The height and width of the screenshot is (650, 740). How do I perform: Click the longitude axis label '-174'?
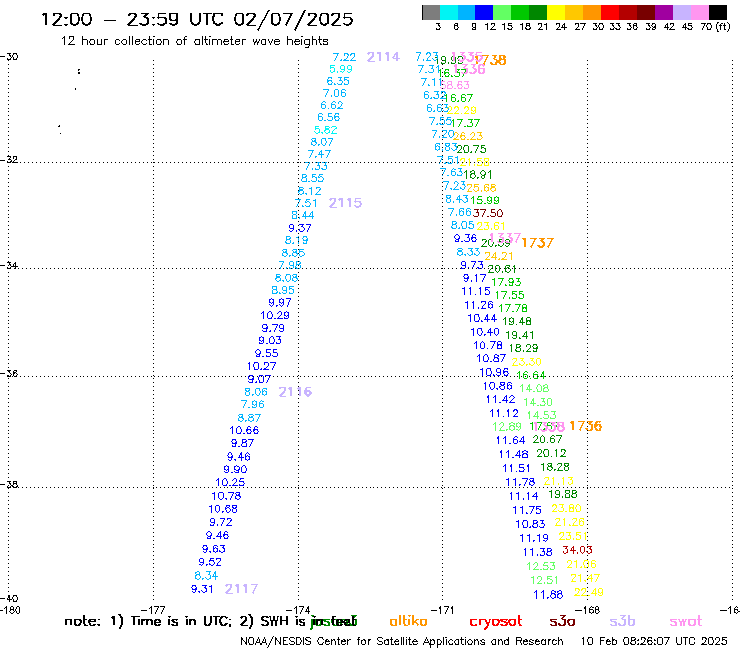click(298, 610)
